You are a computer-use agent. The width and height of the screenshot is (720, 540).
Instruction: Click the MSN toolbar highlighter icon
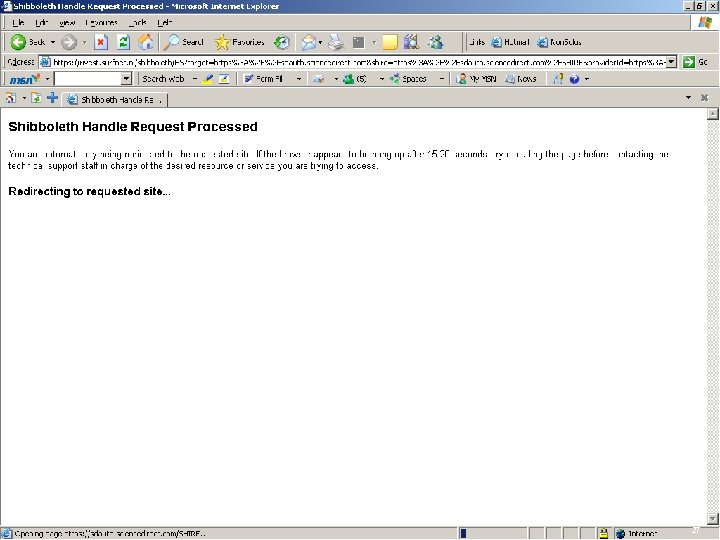point(208,79)
